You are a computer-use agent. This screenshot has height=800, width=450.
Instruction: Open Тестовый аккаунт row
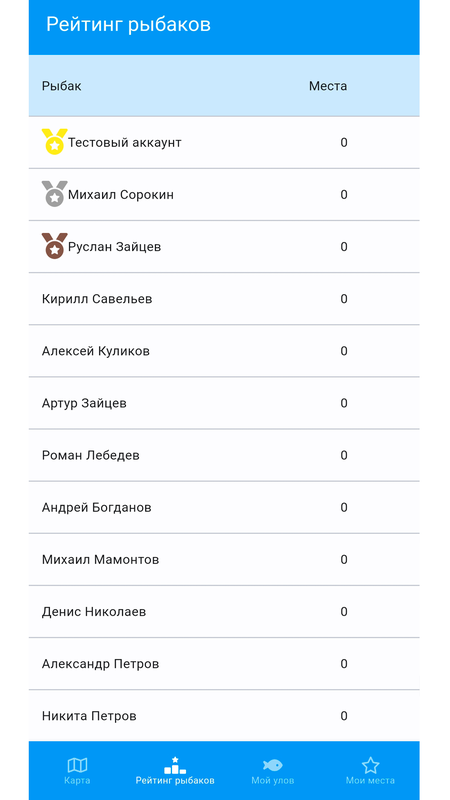coord(224,142)
